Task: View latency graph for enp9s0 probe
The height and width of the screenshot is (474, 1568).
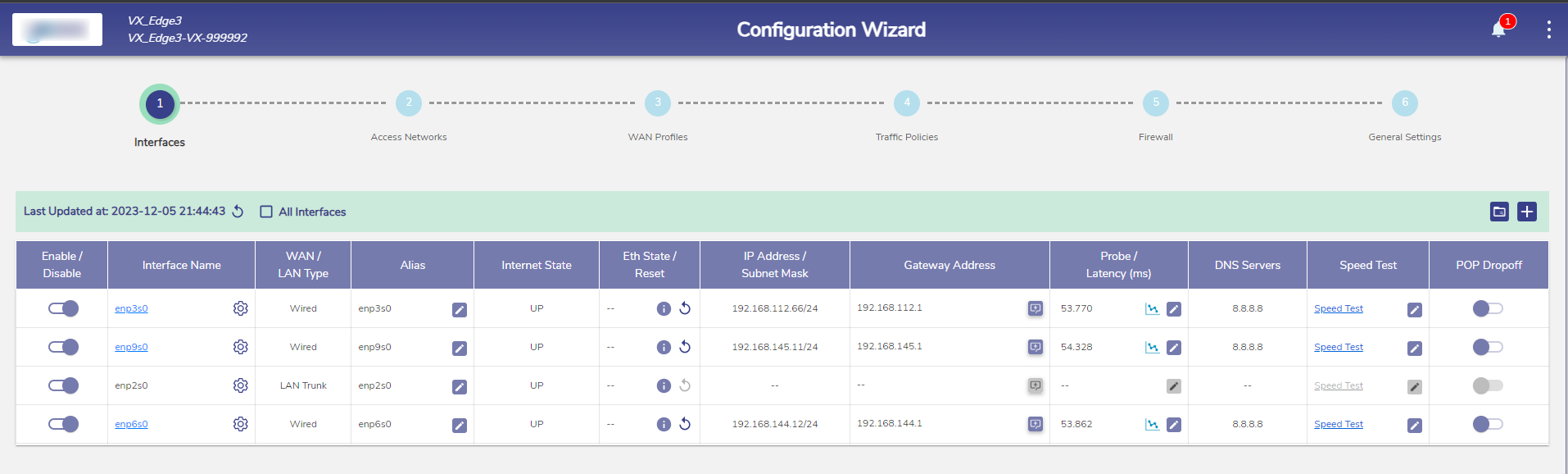Action: click(x=1152, y=348)
